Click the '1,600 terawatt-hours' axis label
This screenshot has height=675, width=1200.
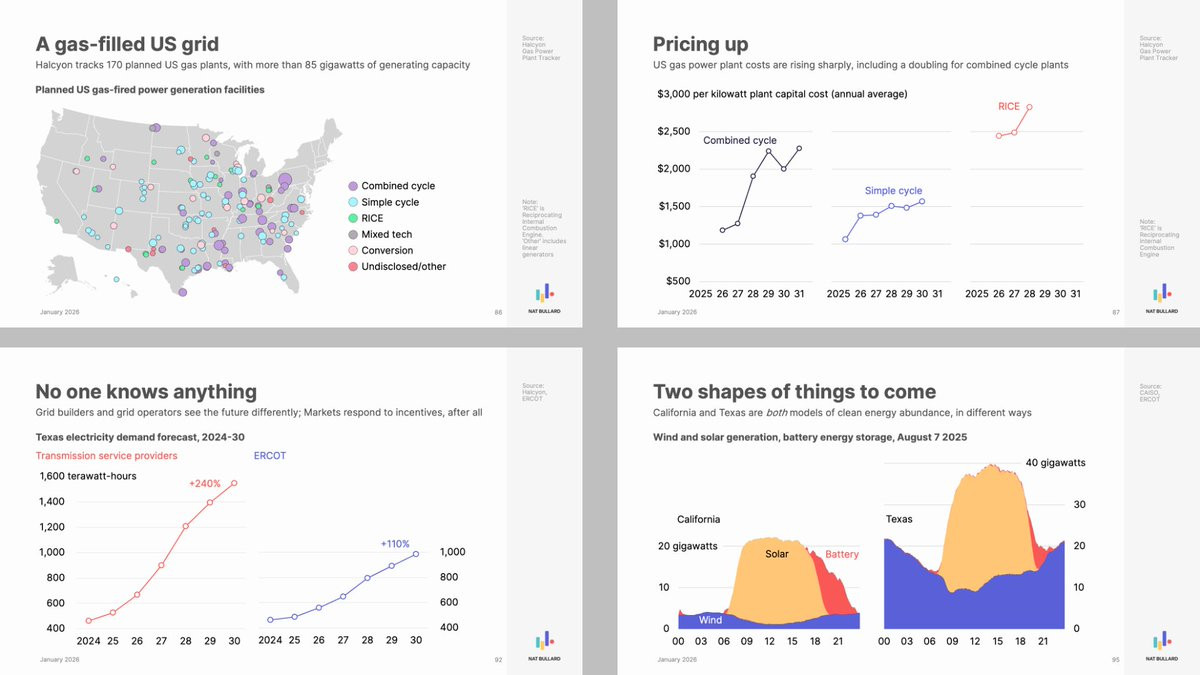point(88,476)
